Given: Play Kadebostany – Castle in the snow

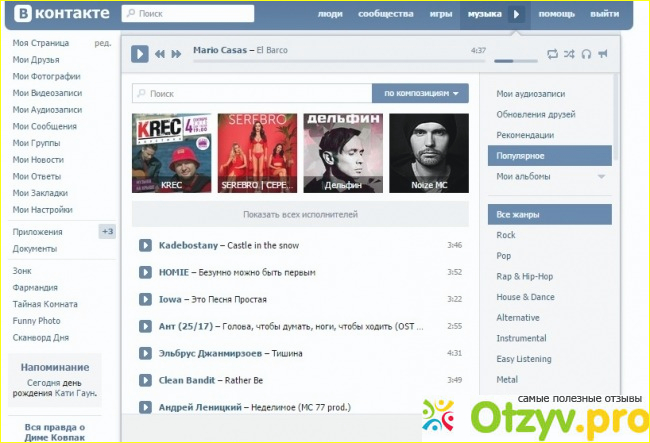Looking at the screenshot, I should [x=145, y=245].
